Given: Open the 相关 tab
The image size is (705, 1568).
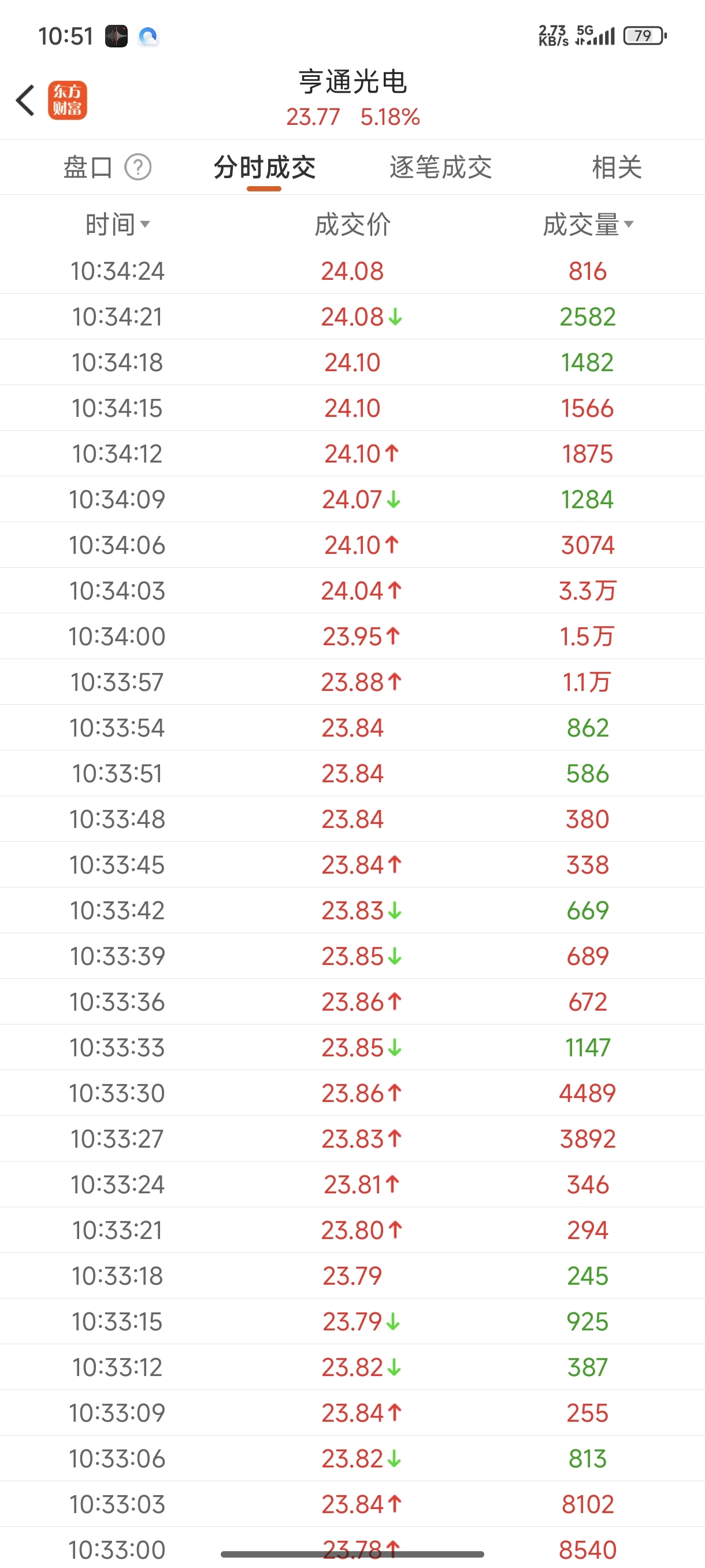Looking at the screenshot, I should pyautogui.click(x=617, y=168).
